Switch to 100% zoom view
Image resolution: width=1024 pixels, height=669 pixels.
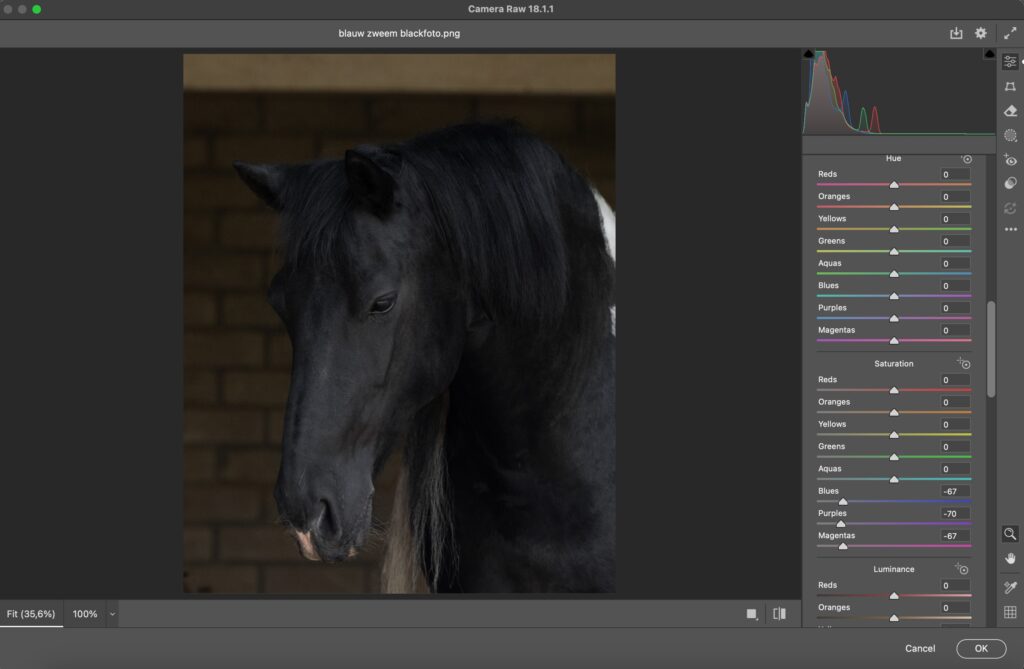coord(85,614)
